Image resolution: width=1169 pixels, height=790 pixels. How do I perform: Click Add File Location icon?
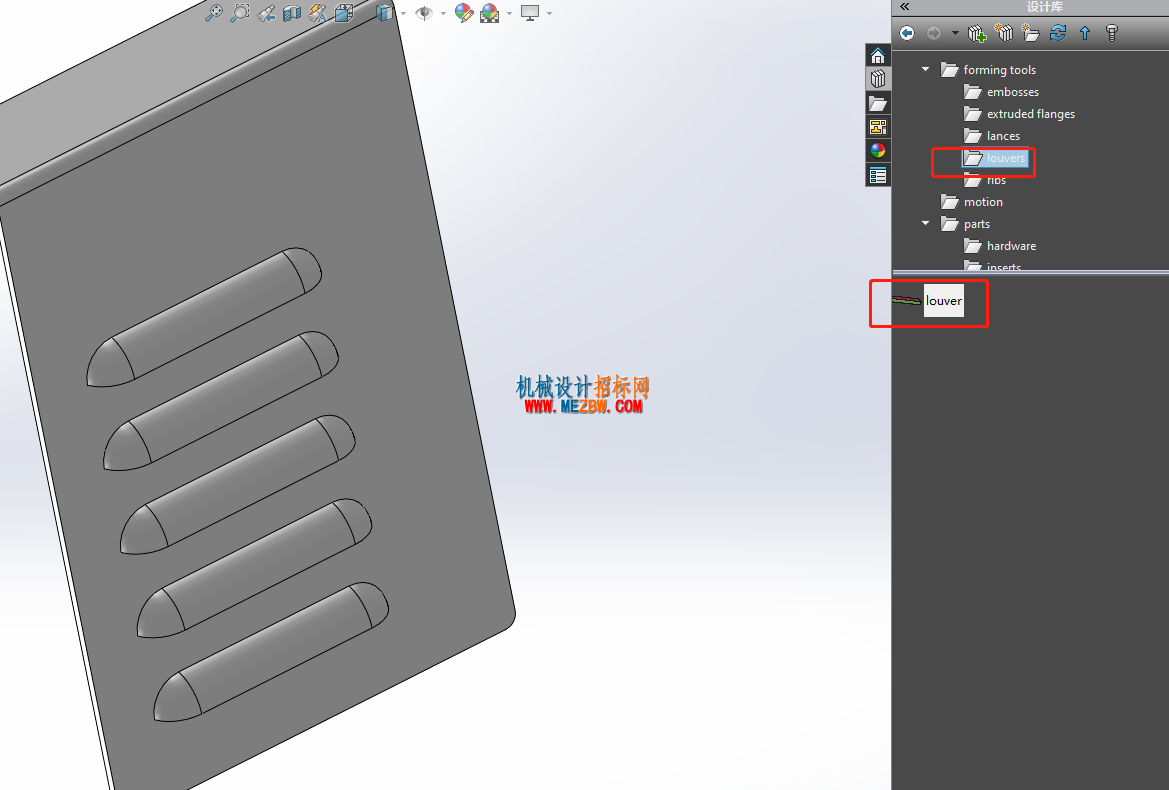pyautogui.click(x=1004, y=33)
